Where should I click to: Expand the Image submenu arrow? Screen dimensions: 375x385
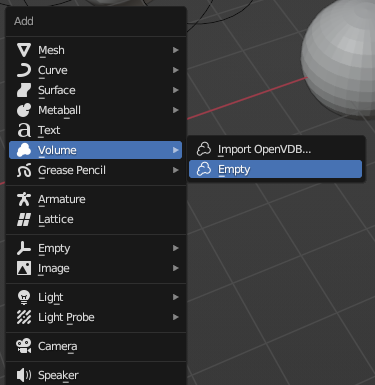coord(176,268)
